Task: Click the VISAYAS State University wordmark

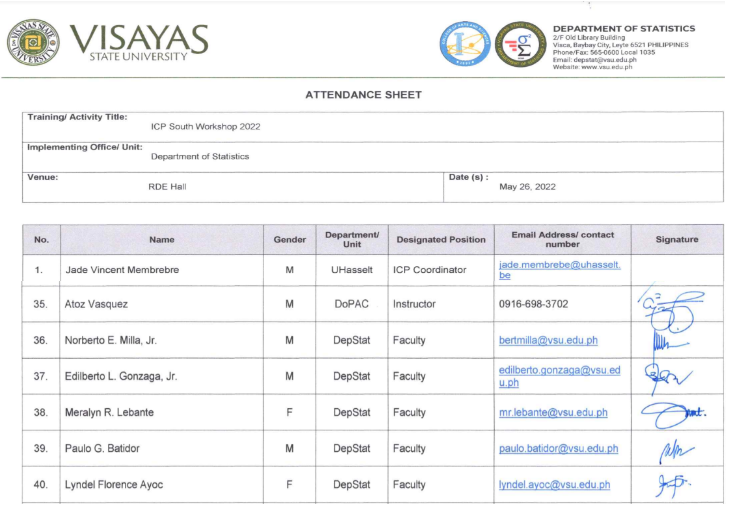Action: (139, 43)
